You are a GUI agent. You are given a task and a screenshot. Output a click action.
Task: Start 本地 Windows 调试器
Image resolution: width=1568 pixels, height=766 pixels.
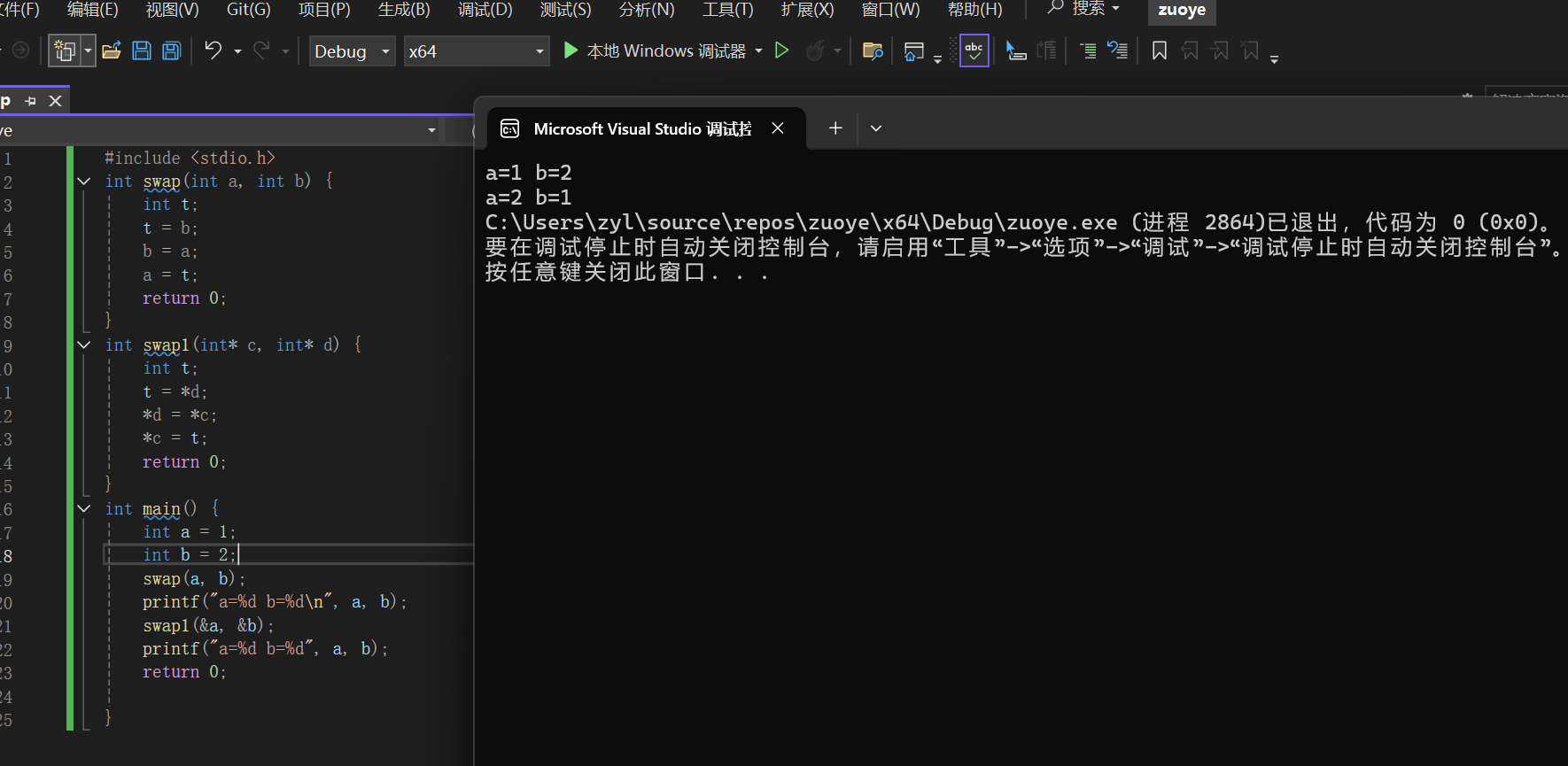click(655, 50)
